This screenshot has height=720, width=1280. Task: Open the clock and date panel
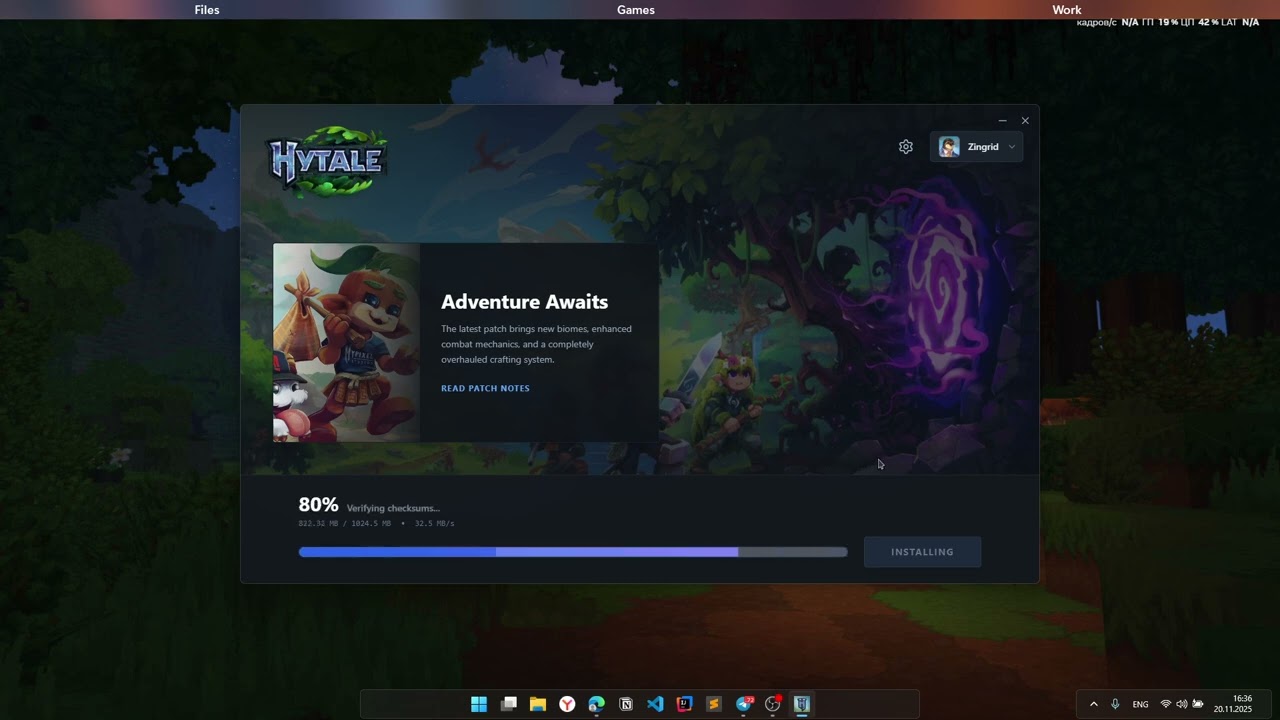click(1233, 704)
